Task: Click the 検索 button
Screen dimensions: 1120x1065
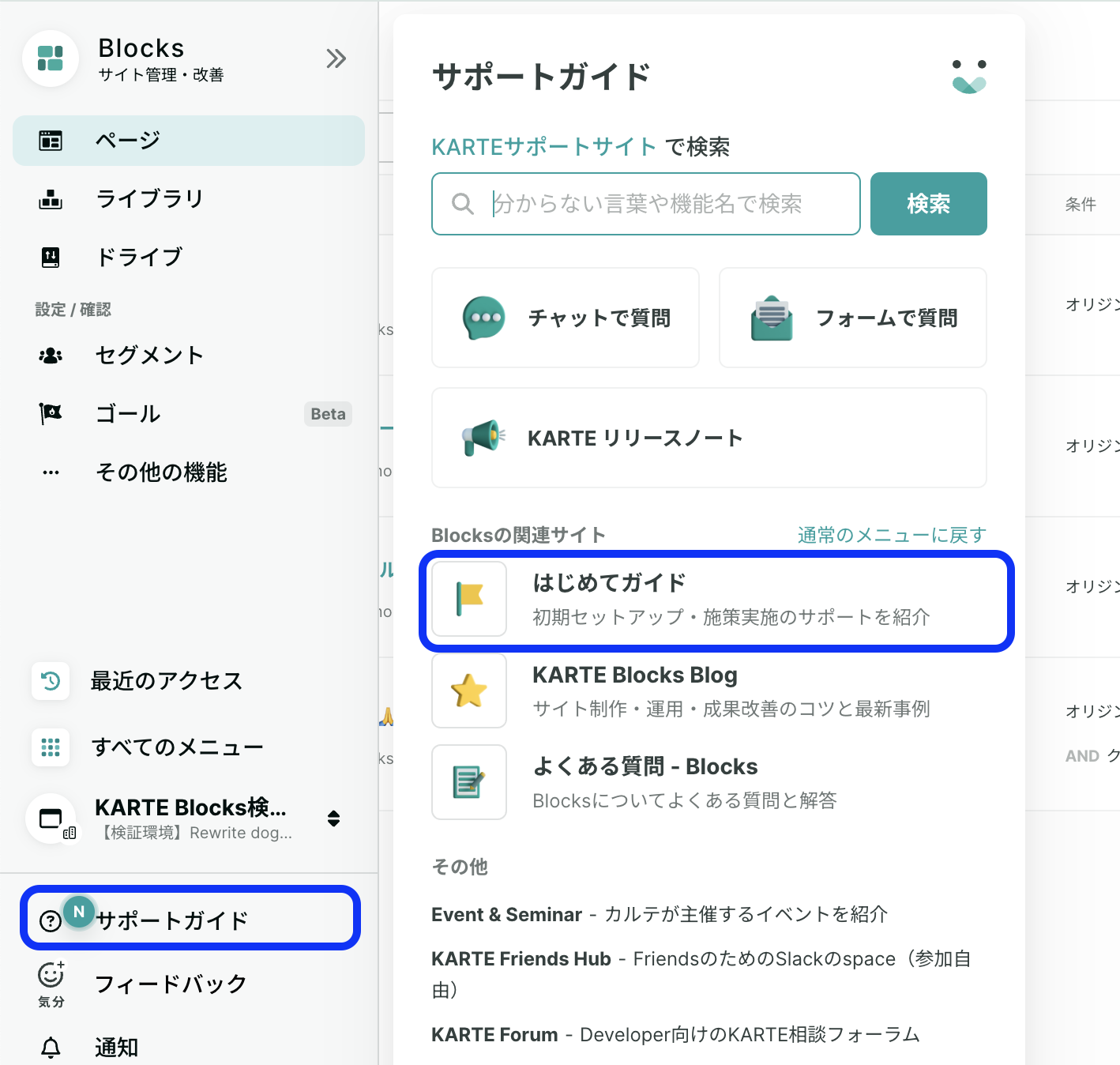Action: coord(929,204)
